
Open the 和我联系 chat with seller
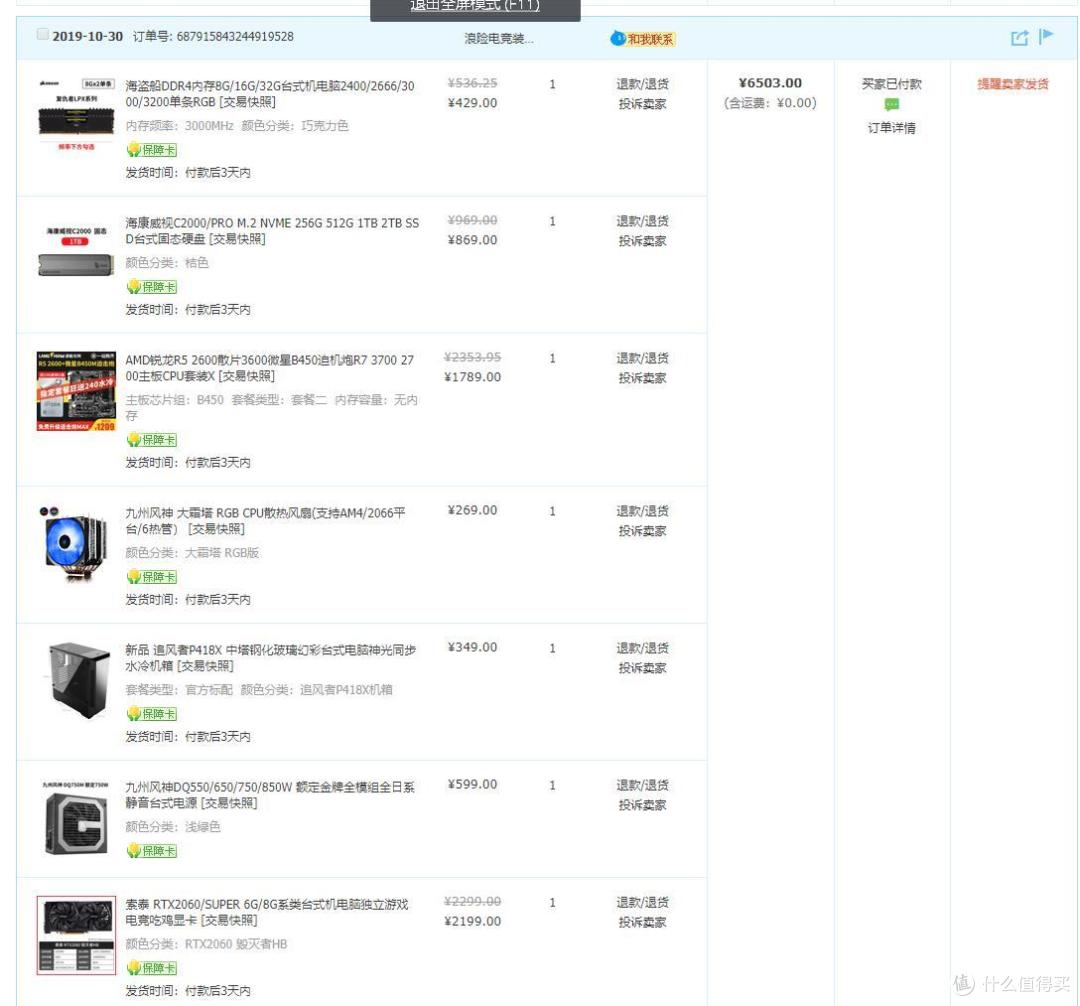643,39
